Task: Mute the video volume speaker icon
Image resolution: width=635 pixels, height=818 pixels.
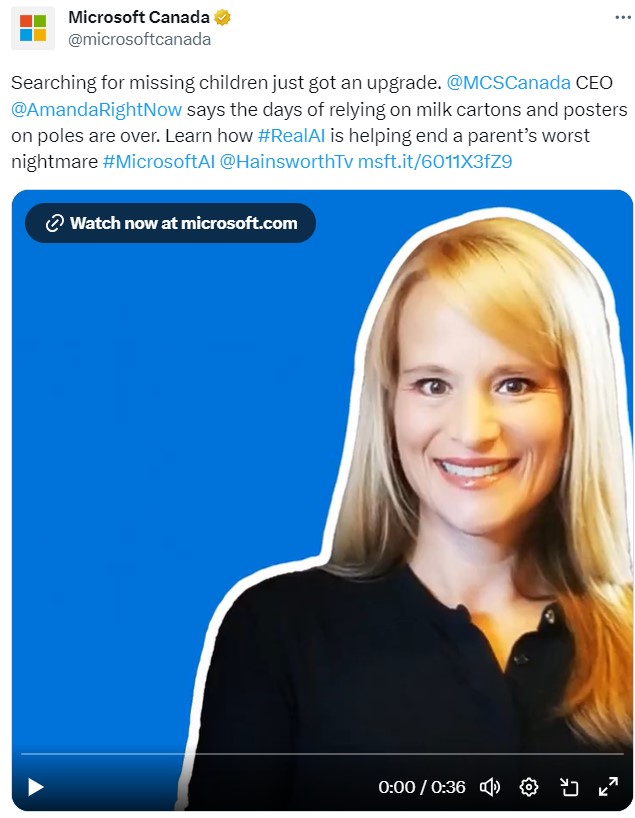Action: pyautogui.click(x=489, y=787)
